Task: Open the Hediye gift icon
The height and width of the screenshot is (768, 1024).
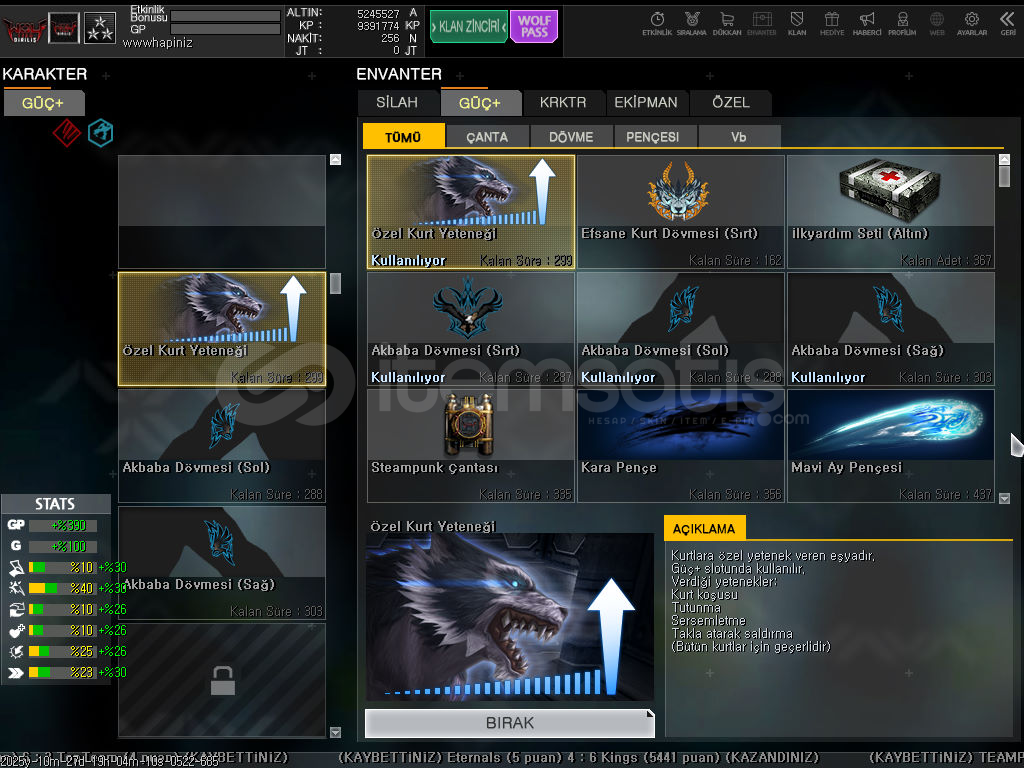Action: click(x=832, y=23)
